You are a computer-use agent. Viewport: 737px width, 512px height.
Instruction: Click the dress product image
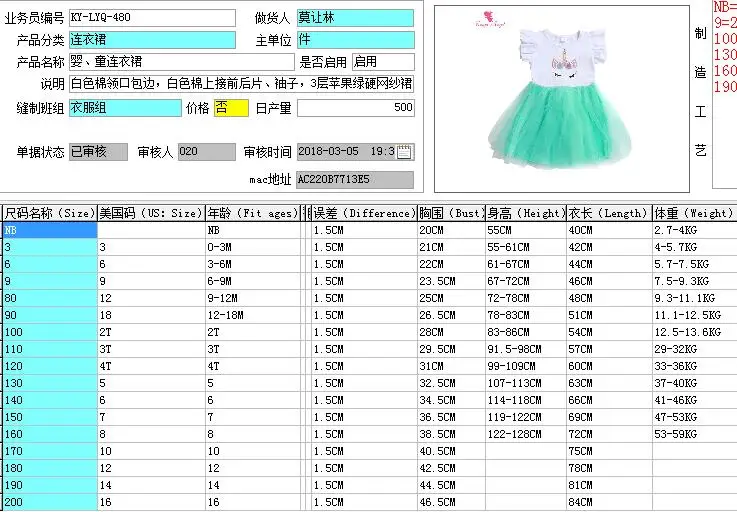pyautogui.click(x=562, y=99)
